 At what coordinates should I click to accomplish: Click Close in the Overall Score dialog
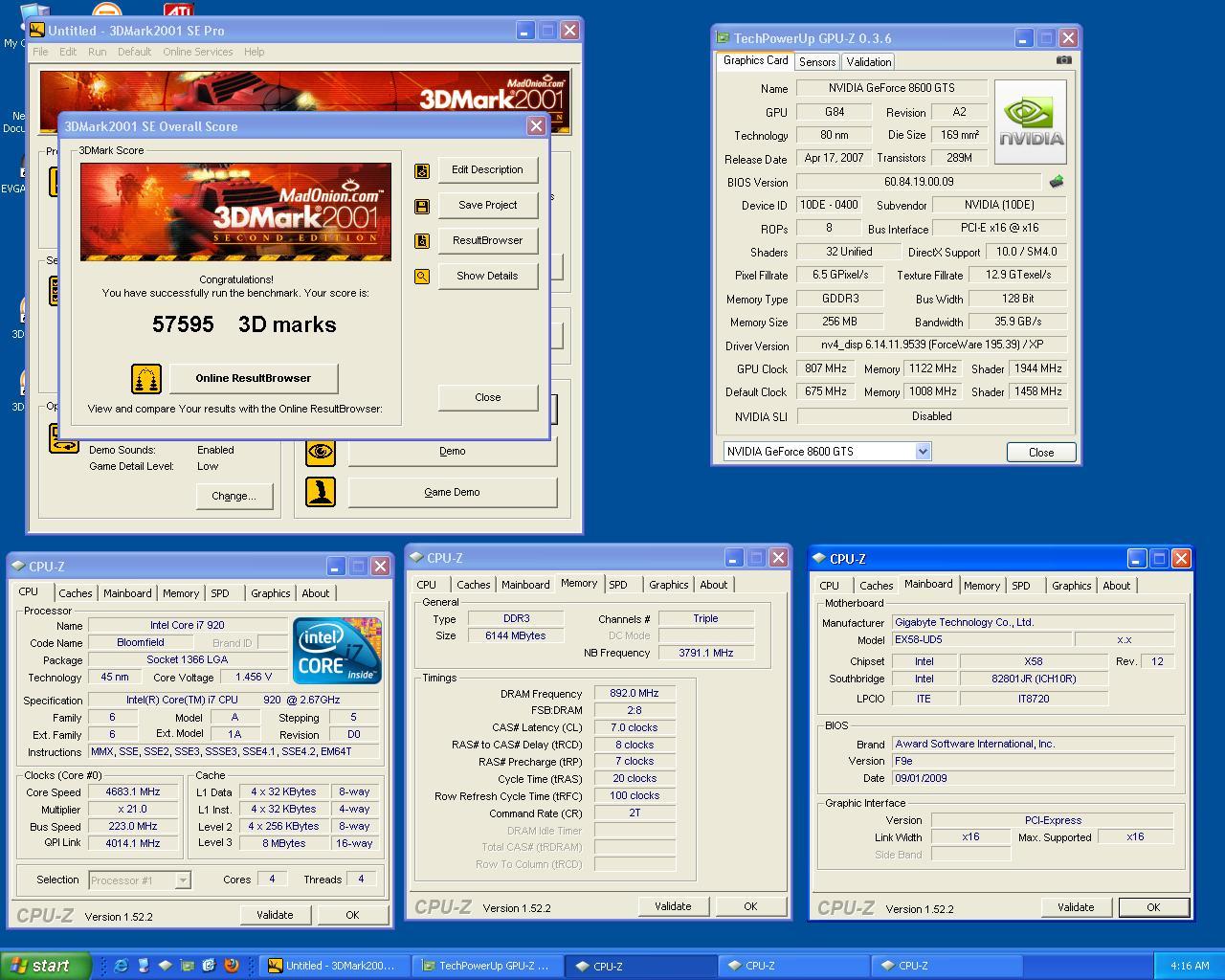487,398
